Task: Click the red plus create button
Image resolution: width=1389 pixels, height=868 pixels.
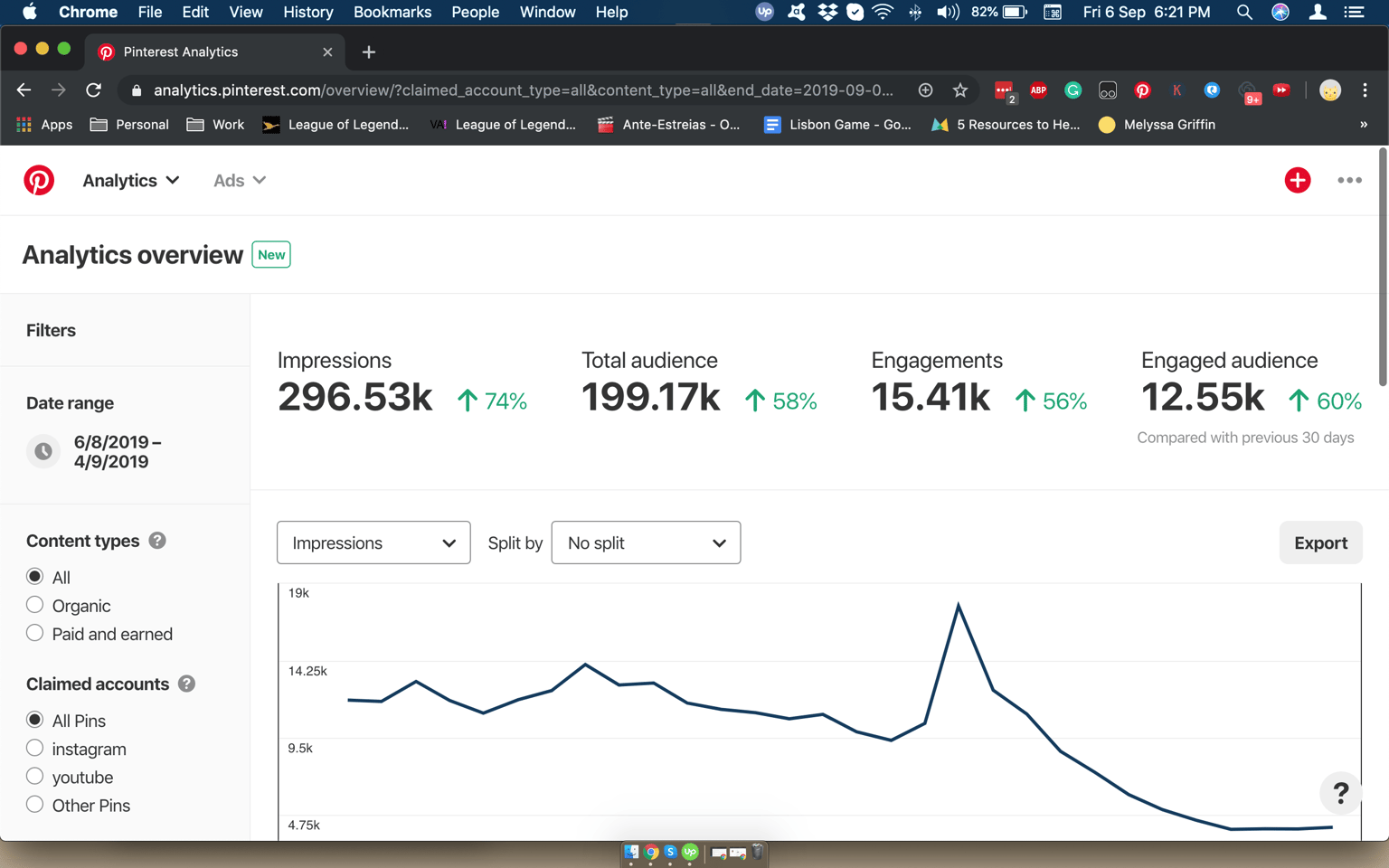Action: [x=1298, y=180]
